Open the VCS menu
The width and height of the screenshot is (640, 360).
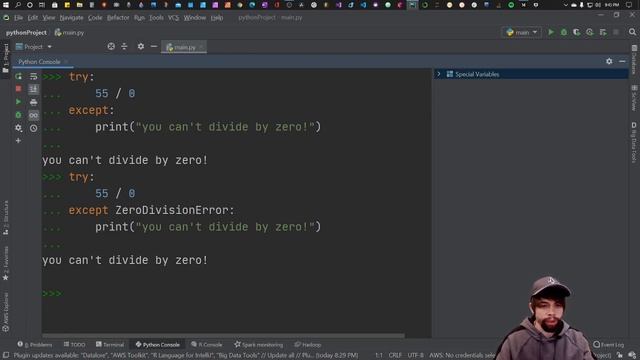173,18
